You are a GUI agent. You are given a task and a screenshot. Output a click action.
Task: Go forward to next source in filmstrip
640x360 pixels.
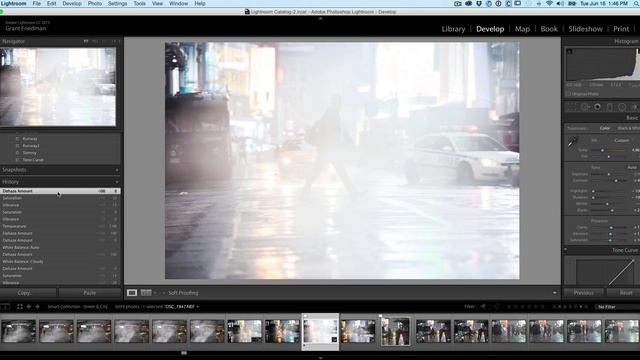(37, 307)
